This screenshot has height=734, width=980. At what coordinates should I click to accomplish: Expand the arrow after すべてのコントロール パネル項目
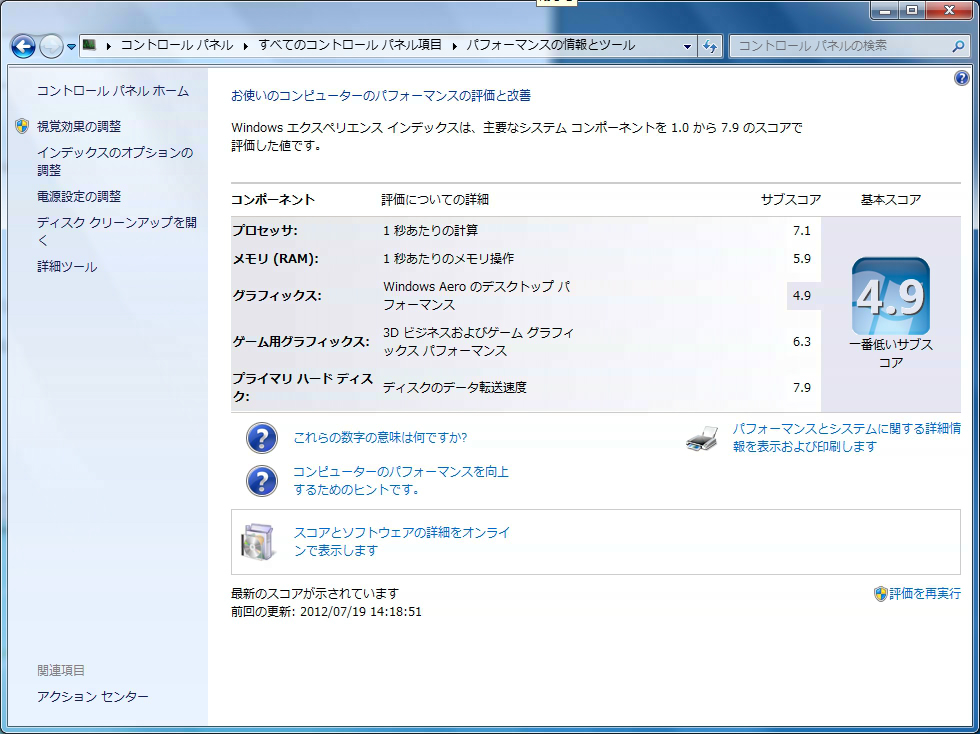pos(454,46)
